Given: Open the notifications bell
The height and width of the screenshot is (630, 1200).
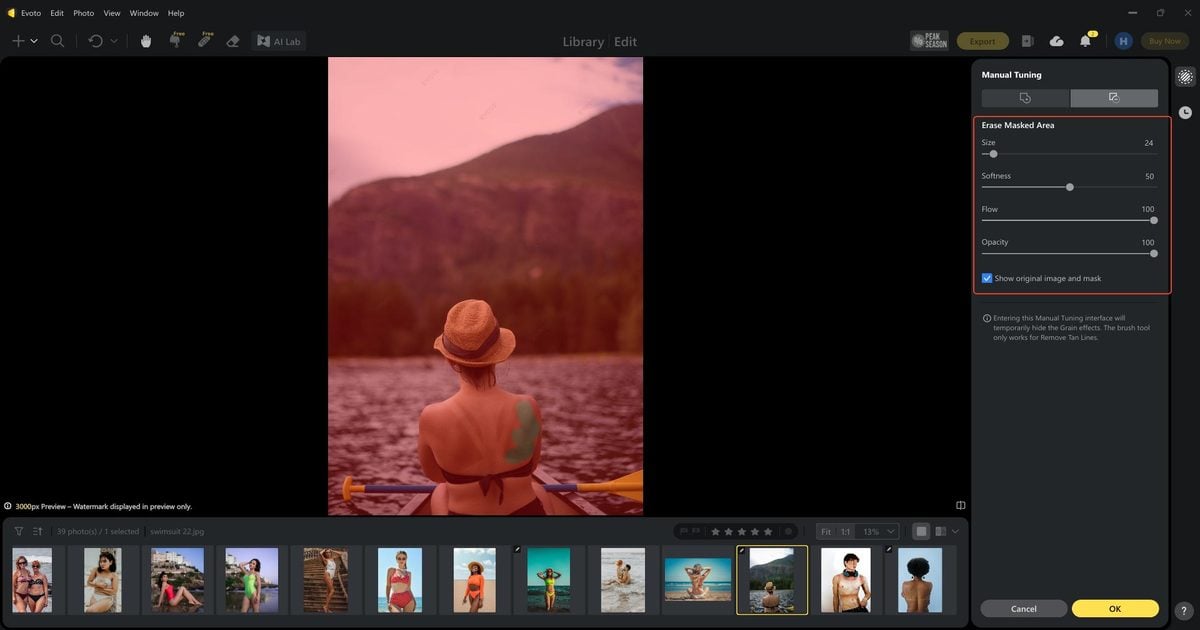Looking at the screenshot, I should point(1086,41).
